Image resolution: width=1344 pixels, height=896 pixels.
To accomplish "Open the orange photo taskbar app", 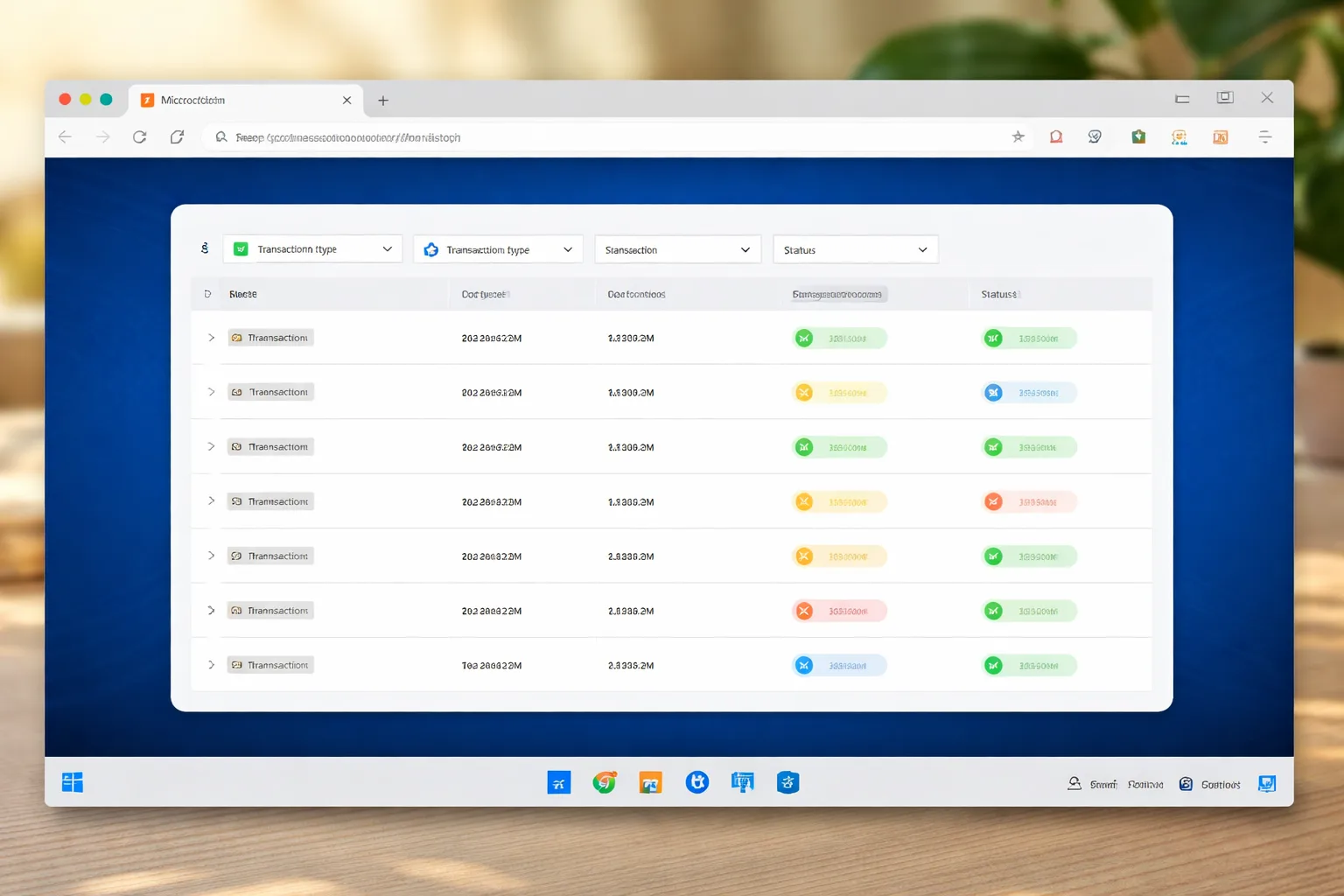I will pyautogui.click(x=650, y=782).
